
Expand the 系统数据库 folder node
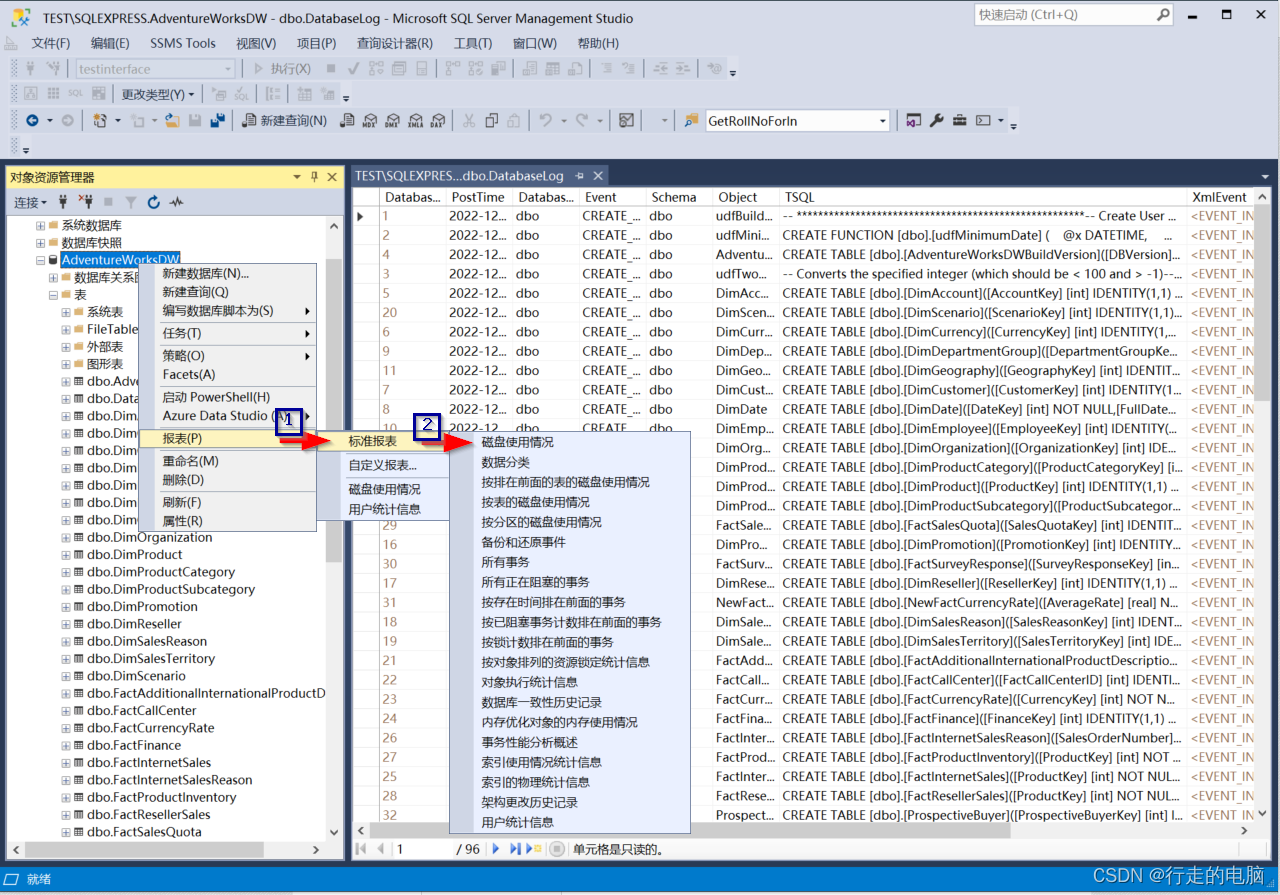(x=41, y=226)
